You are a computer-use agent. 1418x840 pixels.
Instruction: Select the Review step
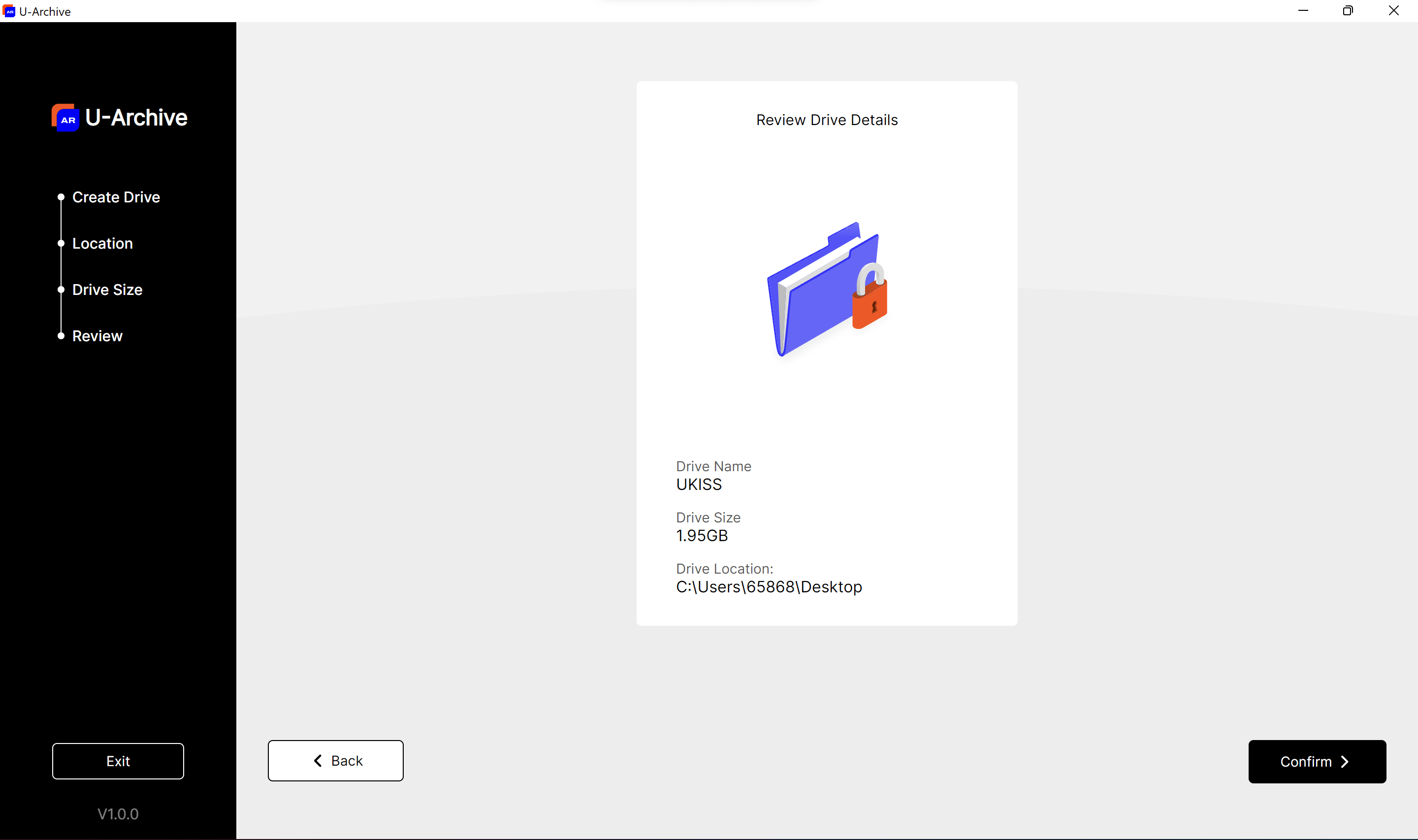97,335
